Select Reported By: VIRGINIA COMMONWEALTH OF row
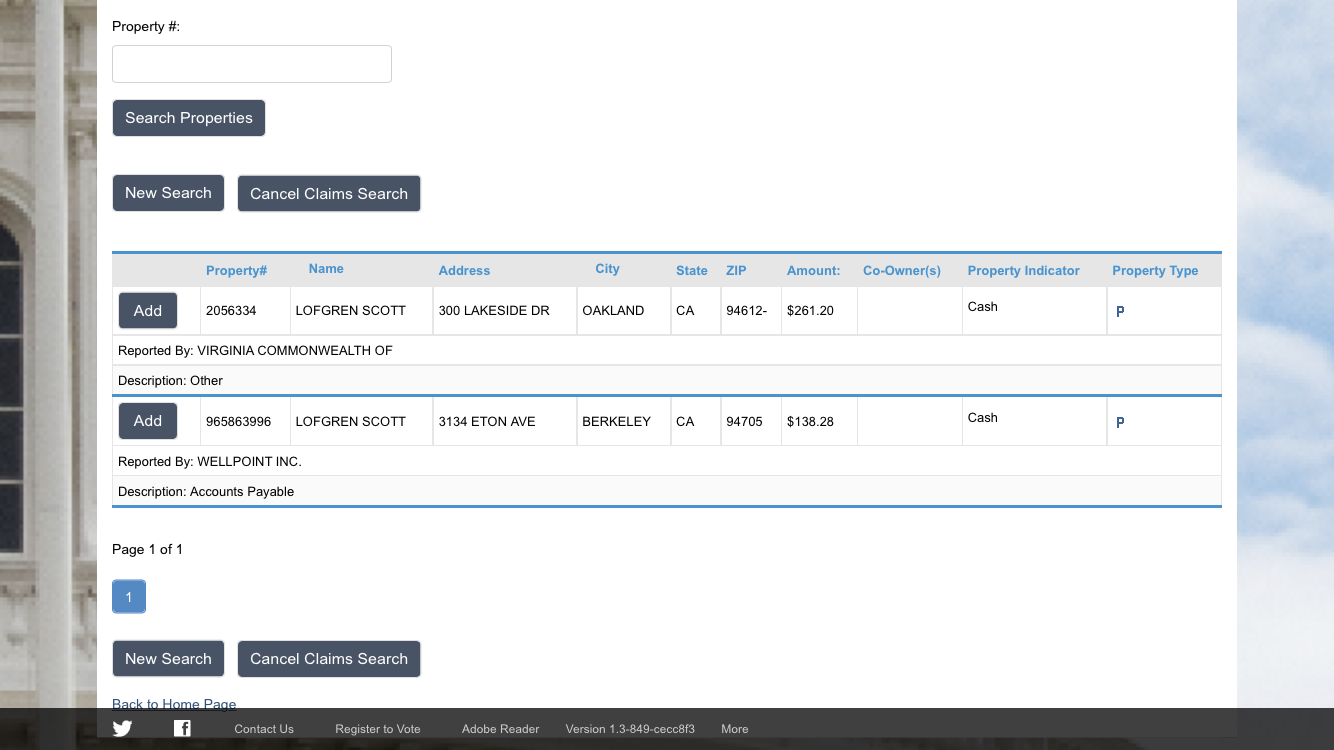Screen dimensions: 1334x750 (x=667, y=351)
